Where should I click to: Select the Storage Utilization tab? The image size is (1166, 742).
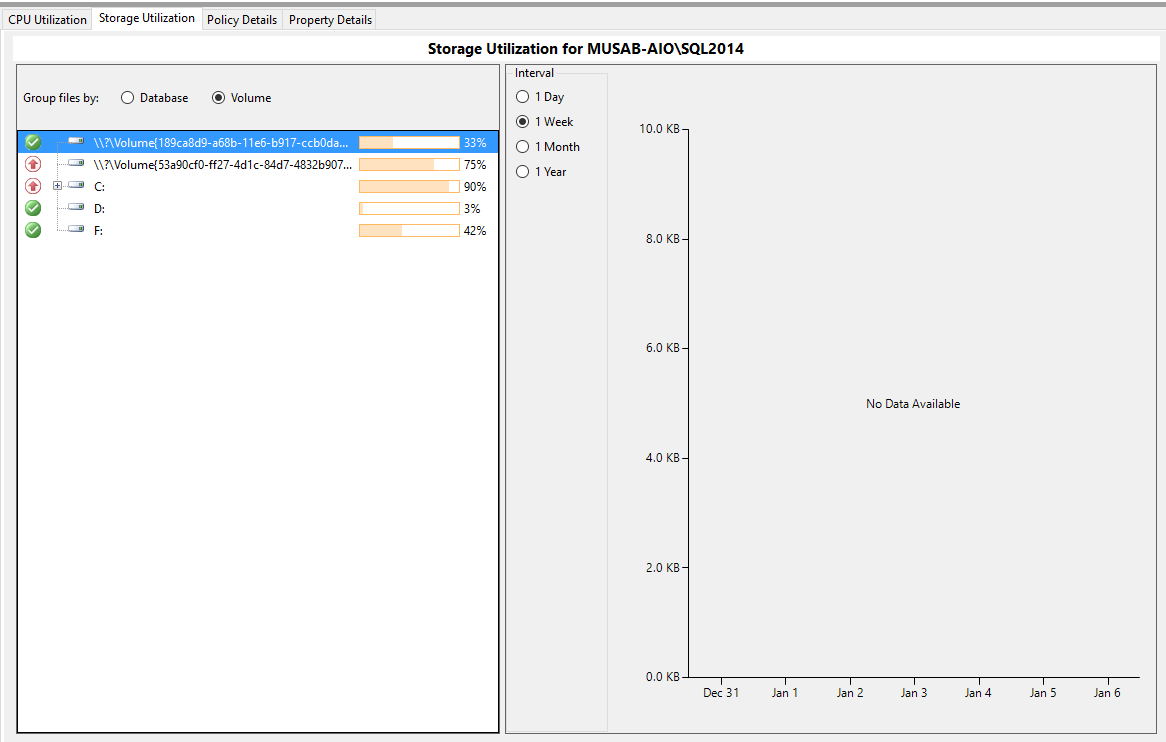[x=146, y=18]
